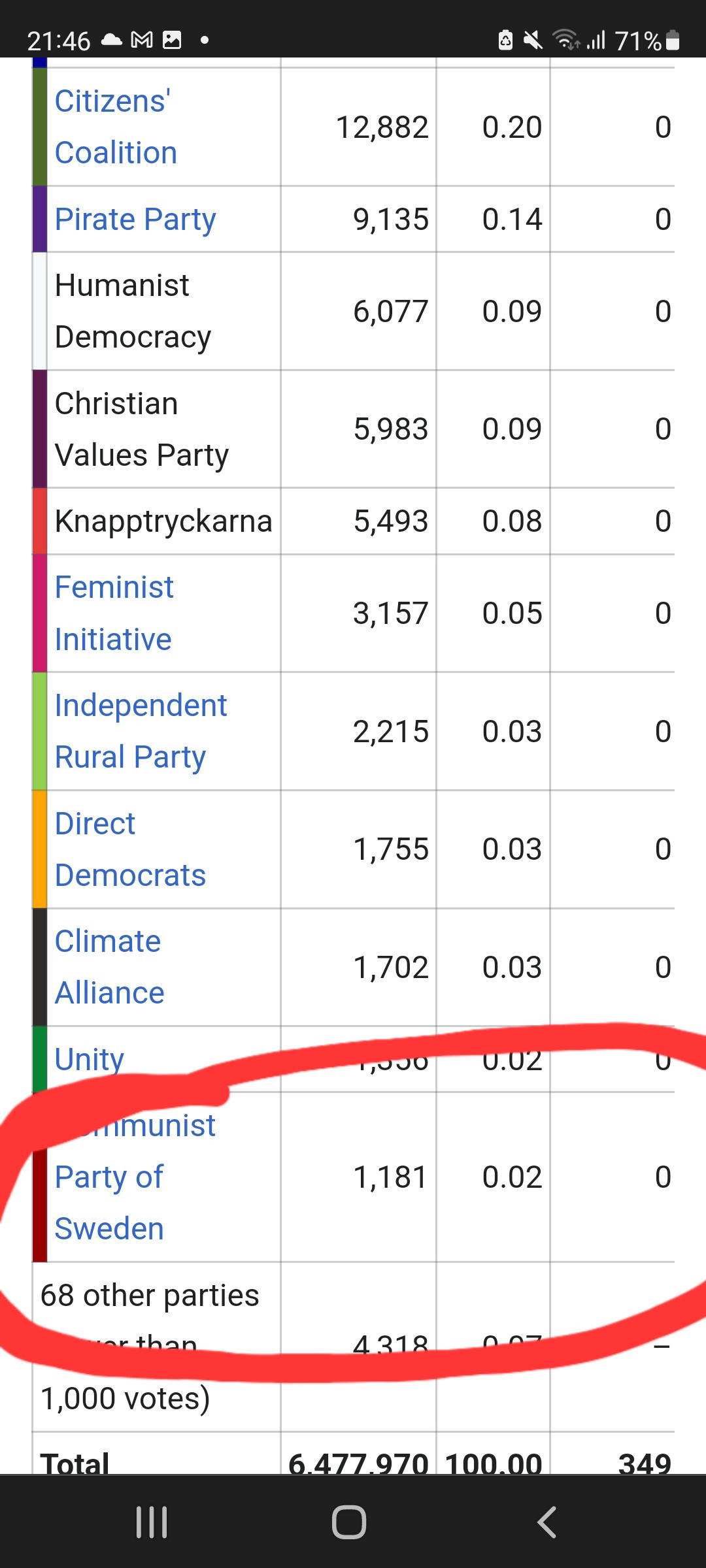Tap the purple Pirate Party color bar
Image resolution: width=706 pixels, height=1568 pixels.
[40, 220]
